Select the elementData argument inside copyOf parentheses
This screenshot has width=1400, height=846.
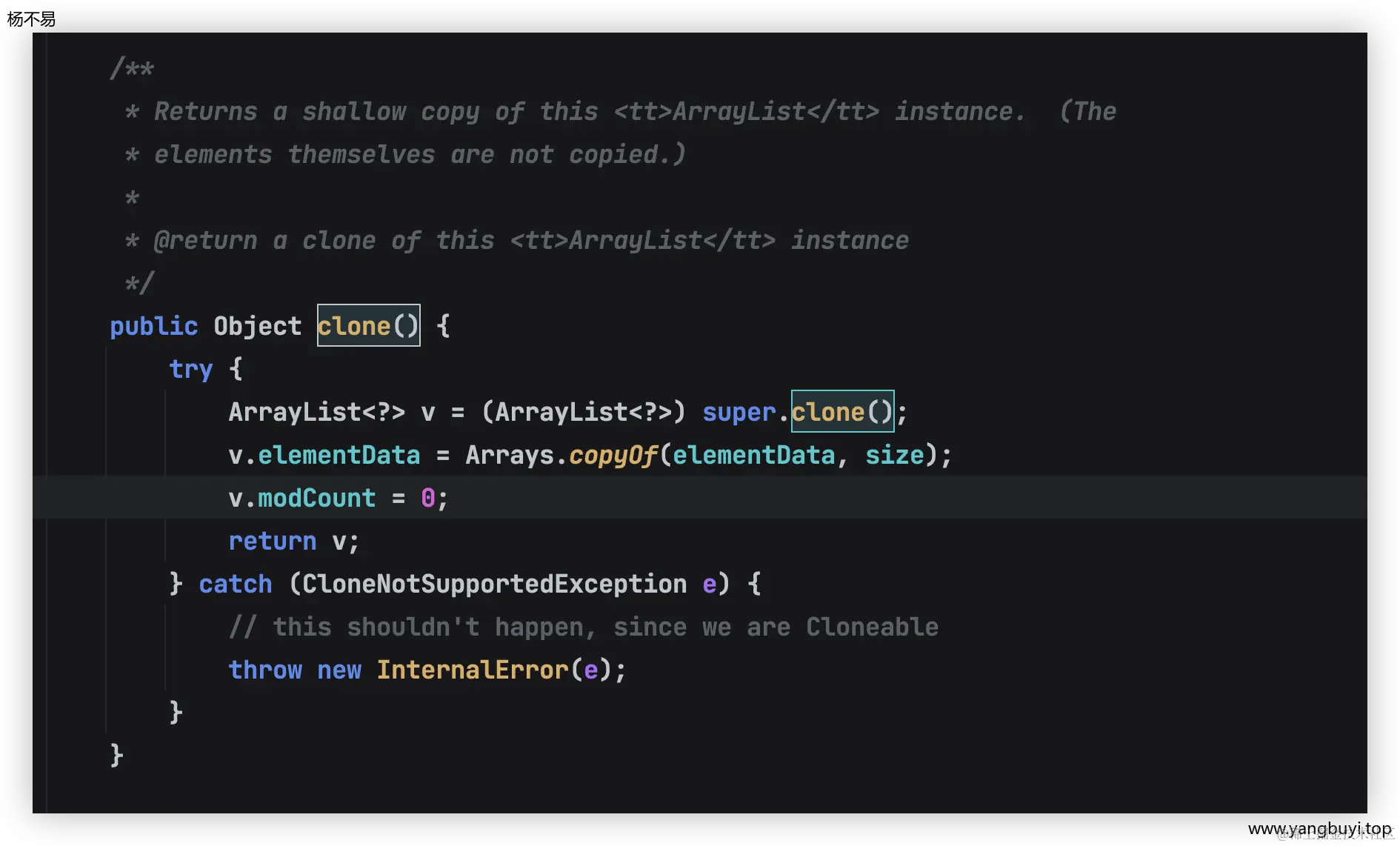[754, 455]
